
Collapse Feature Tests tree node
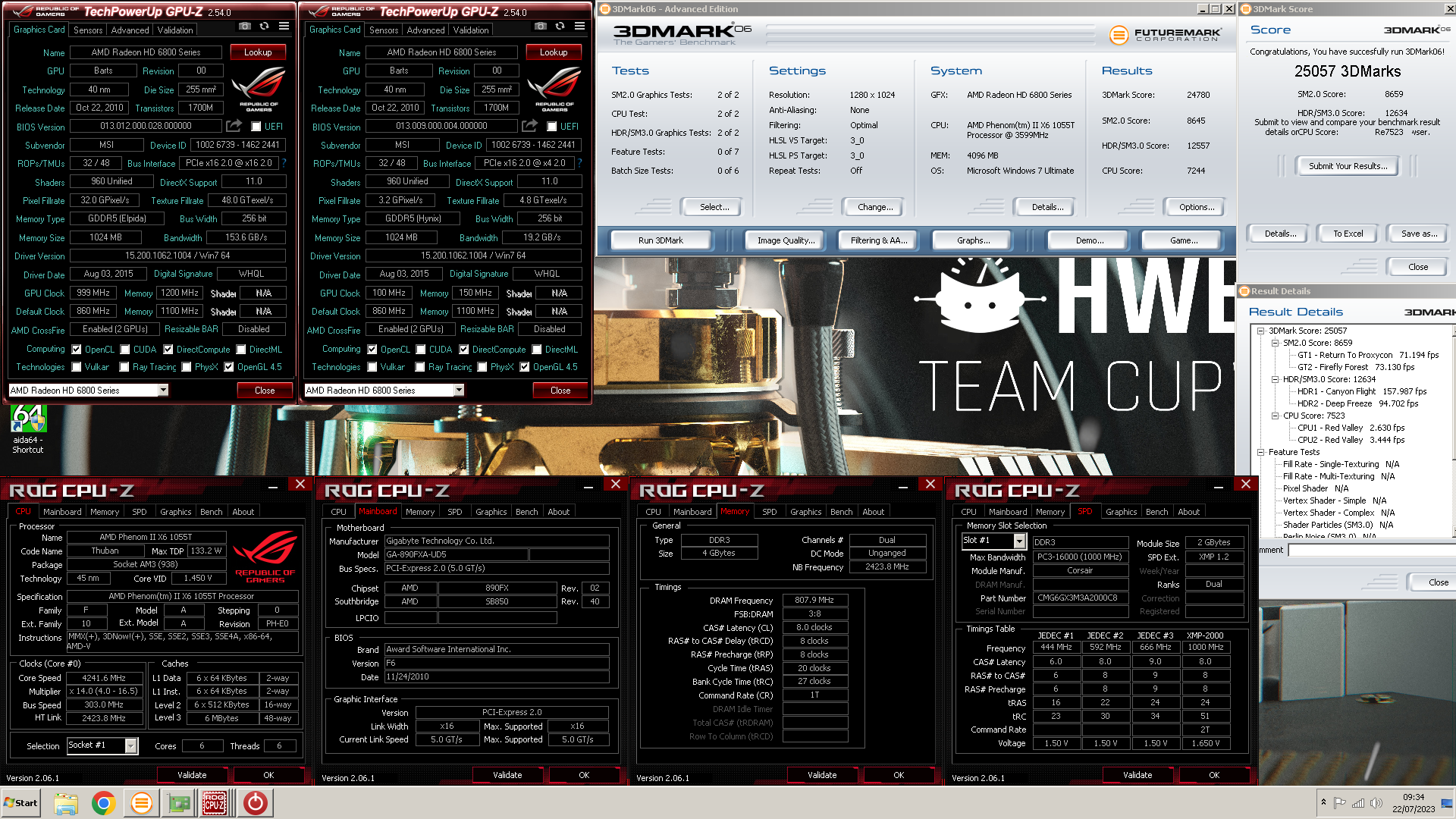coord(1261,452)
